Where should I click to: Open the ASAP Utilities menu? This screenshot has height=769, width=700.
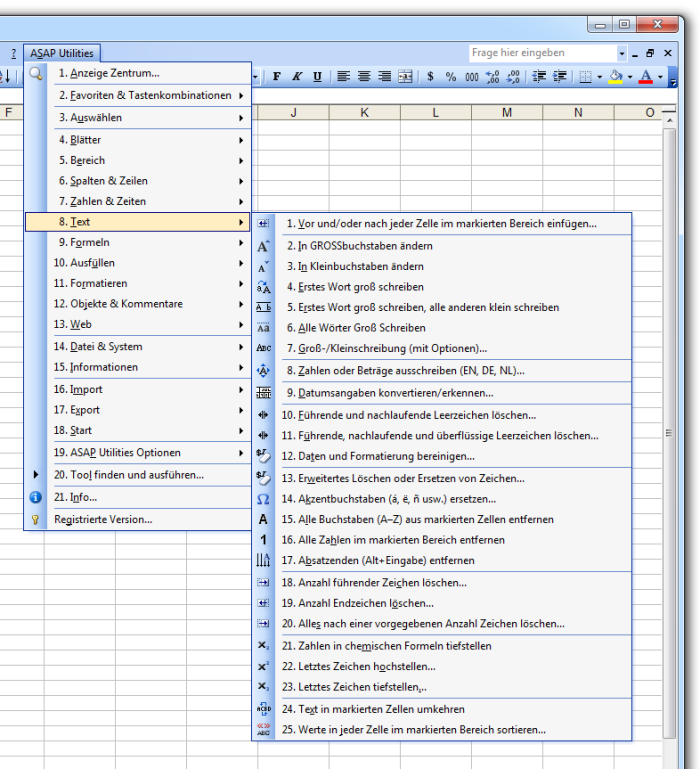[x=62, y=53]
